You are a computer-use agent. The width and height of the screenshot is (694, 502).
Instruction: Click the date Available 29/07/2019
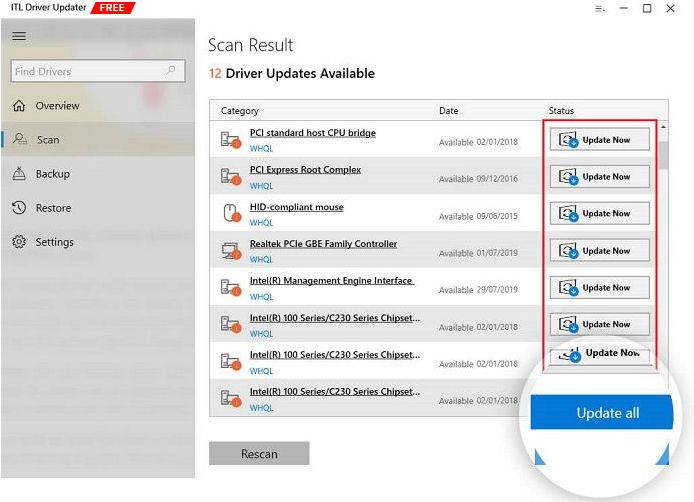tap(478, 290)
